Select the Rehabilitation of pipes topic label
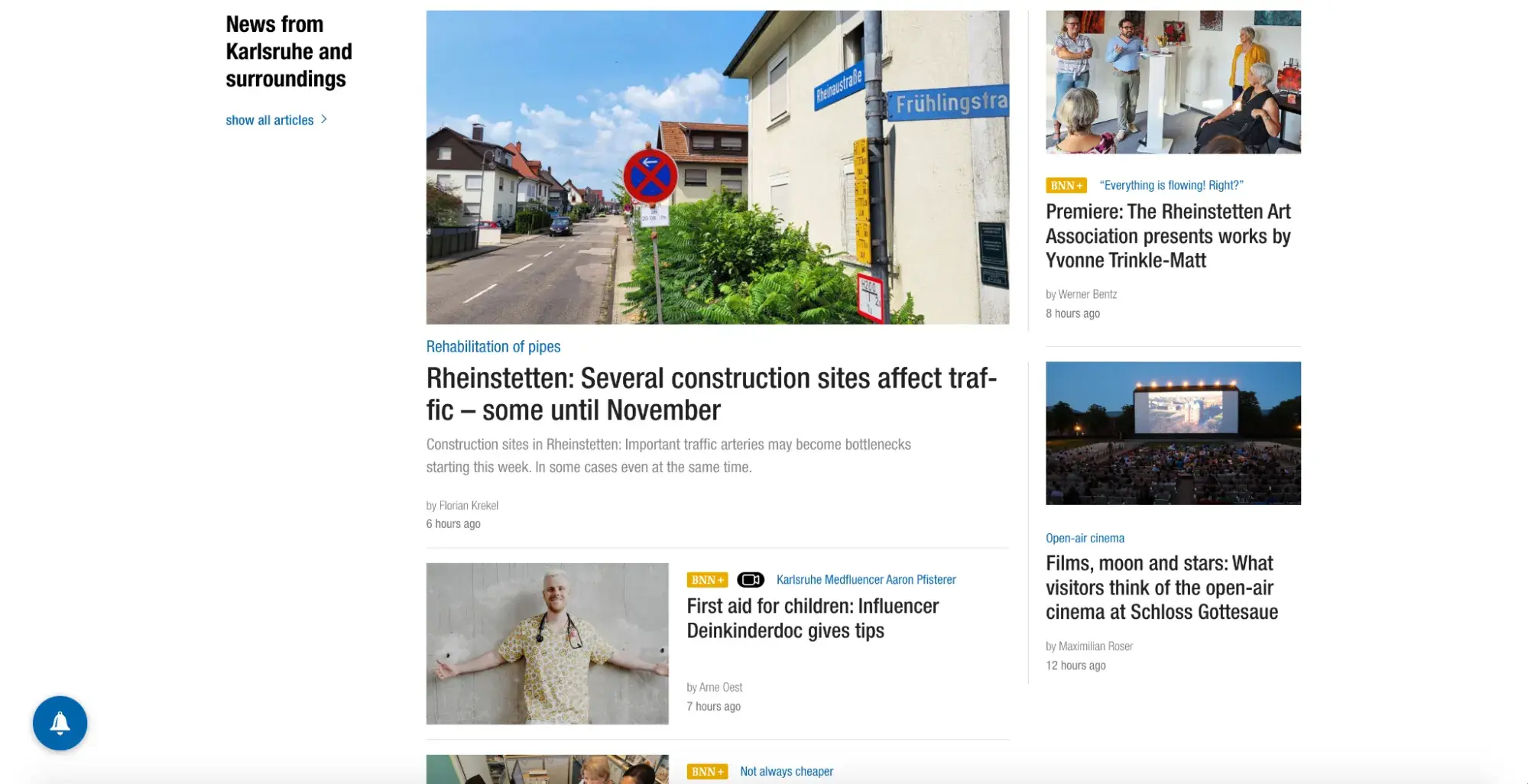Image resolution: width=1528 pixels, height=784 pixels. pyautogui.click(x=493, y=347)
